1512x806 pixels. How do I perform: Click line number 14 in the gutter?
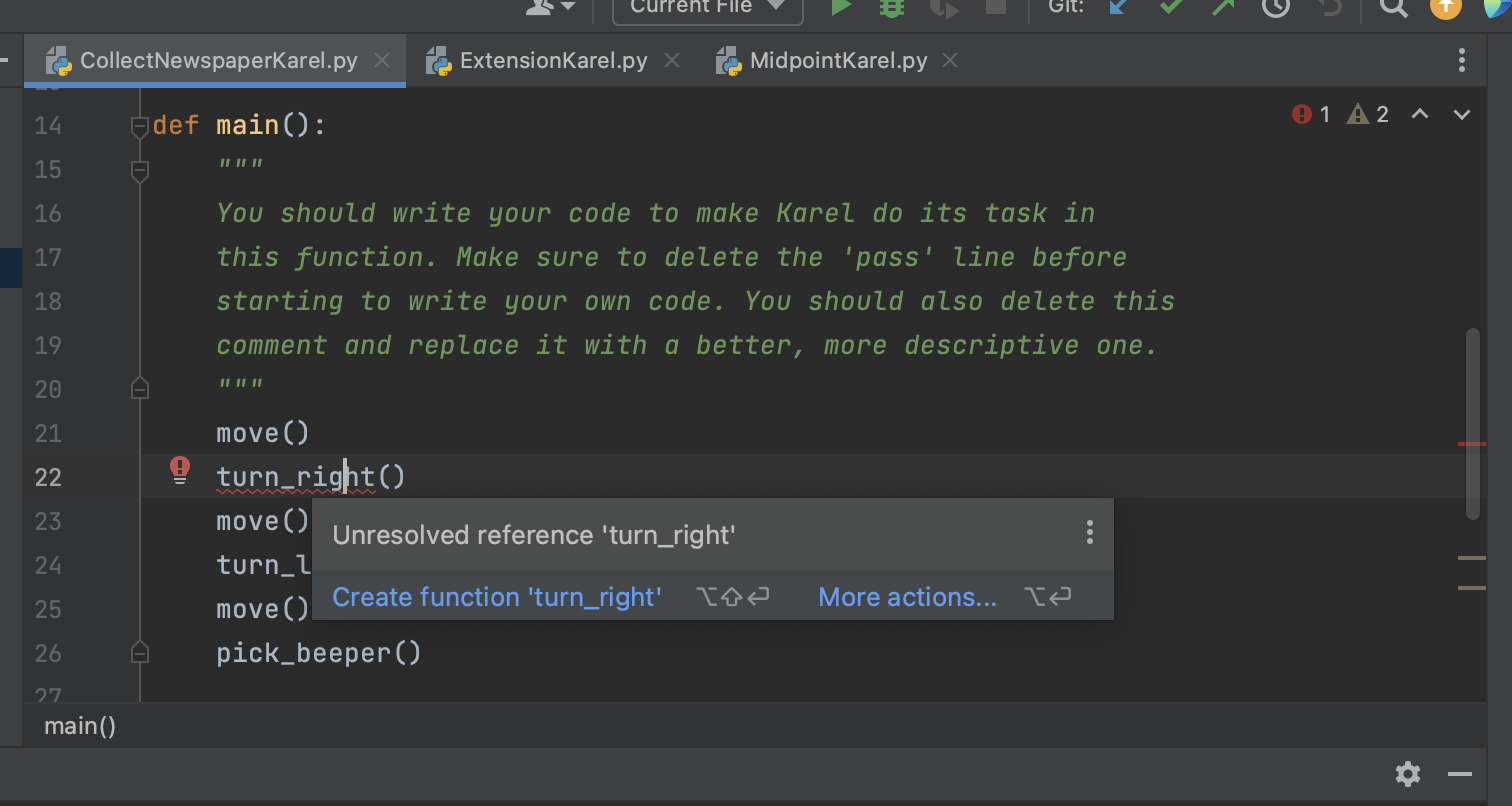(48, 125)
